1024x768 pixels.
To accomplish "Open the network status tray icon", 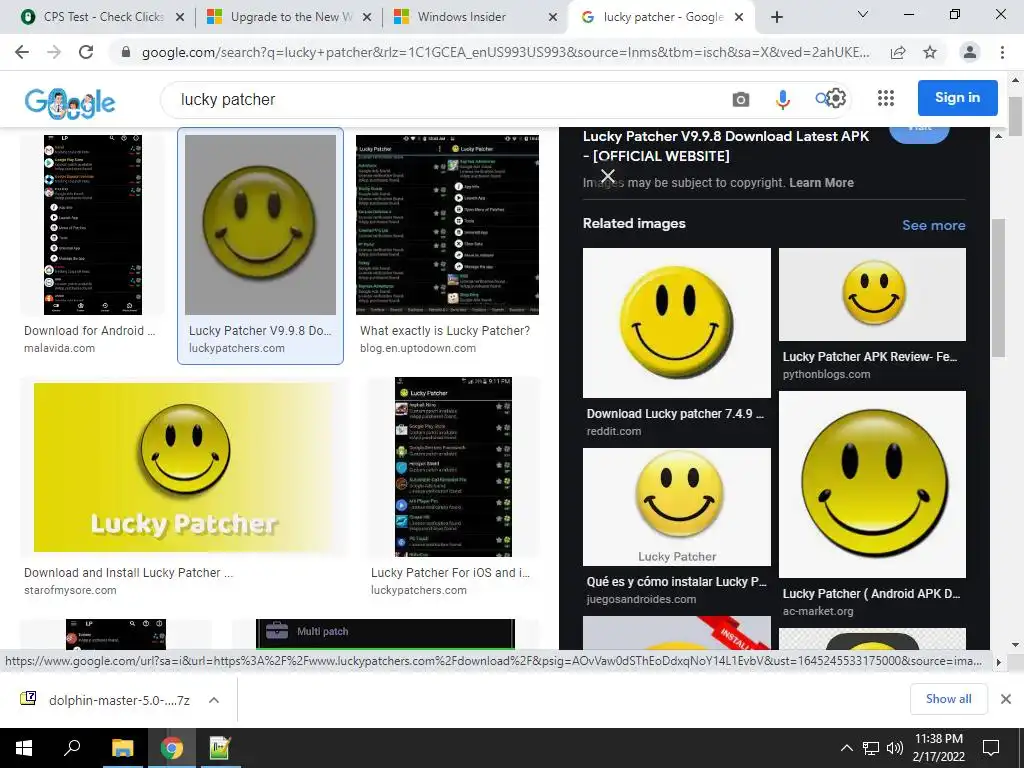I will pyautogui.click(x=871, y=748).
